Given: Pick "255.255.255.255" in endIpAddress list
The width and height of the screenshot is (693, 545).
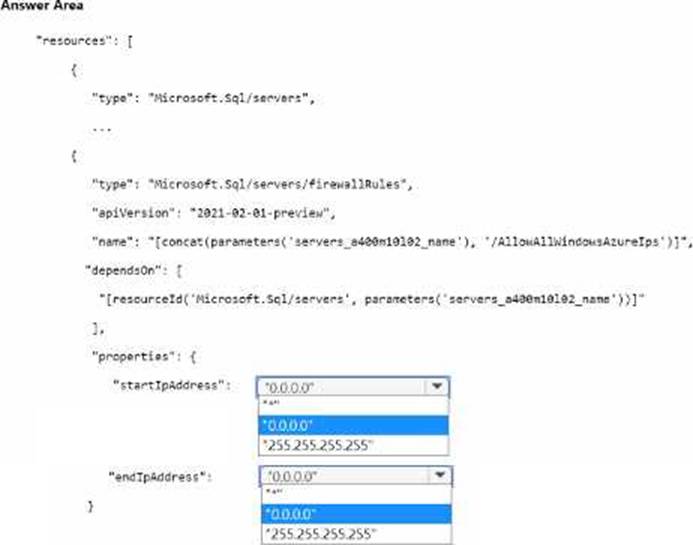Looking at the screenshot, I should point(356,534).
